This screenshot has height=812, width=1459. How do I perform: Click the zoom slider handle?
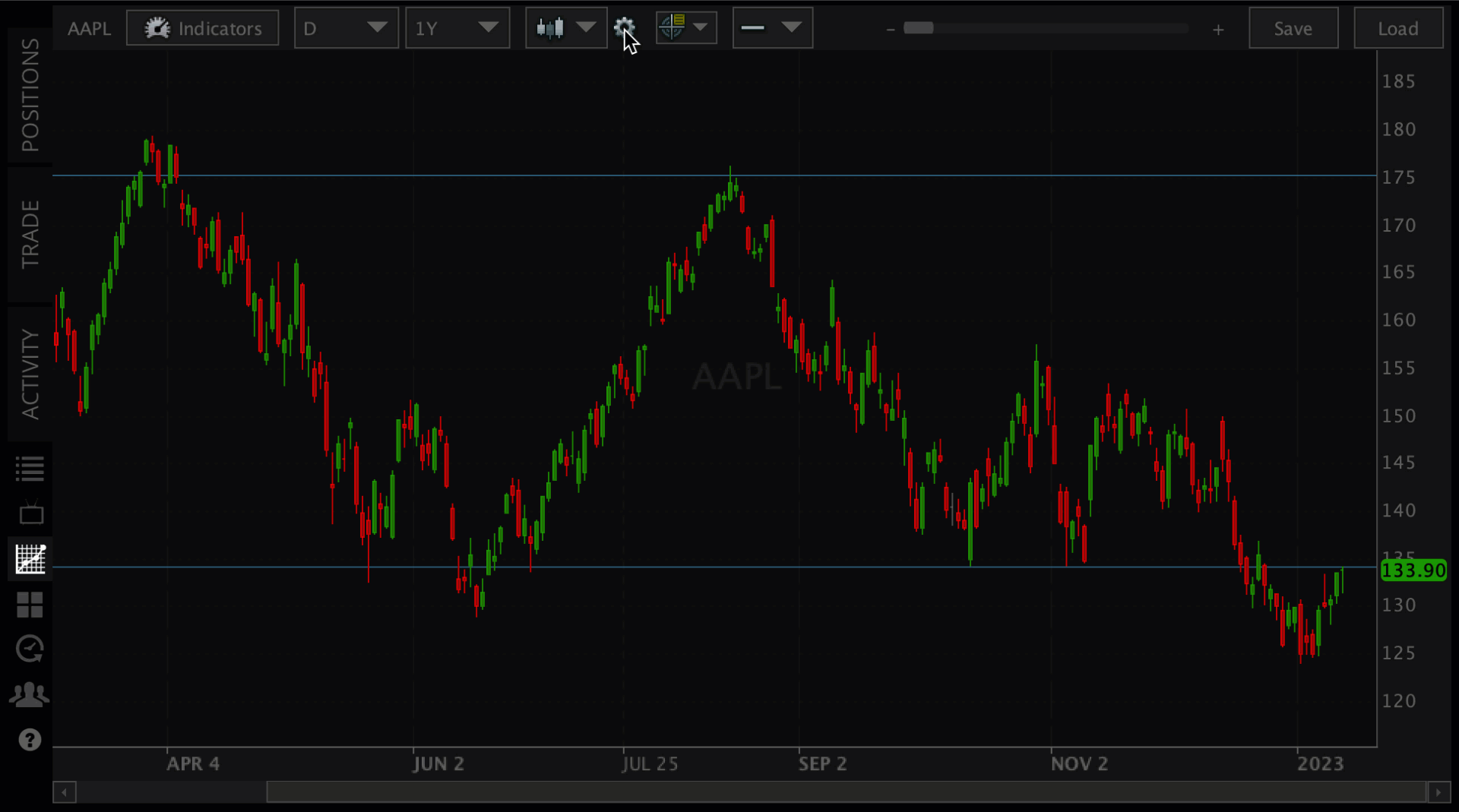click(918, 28)
